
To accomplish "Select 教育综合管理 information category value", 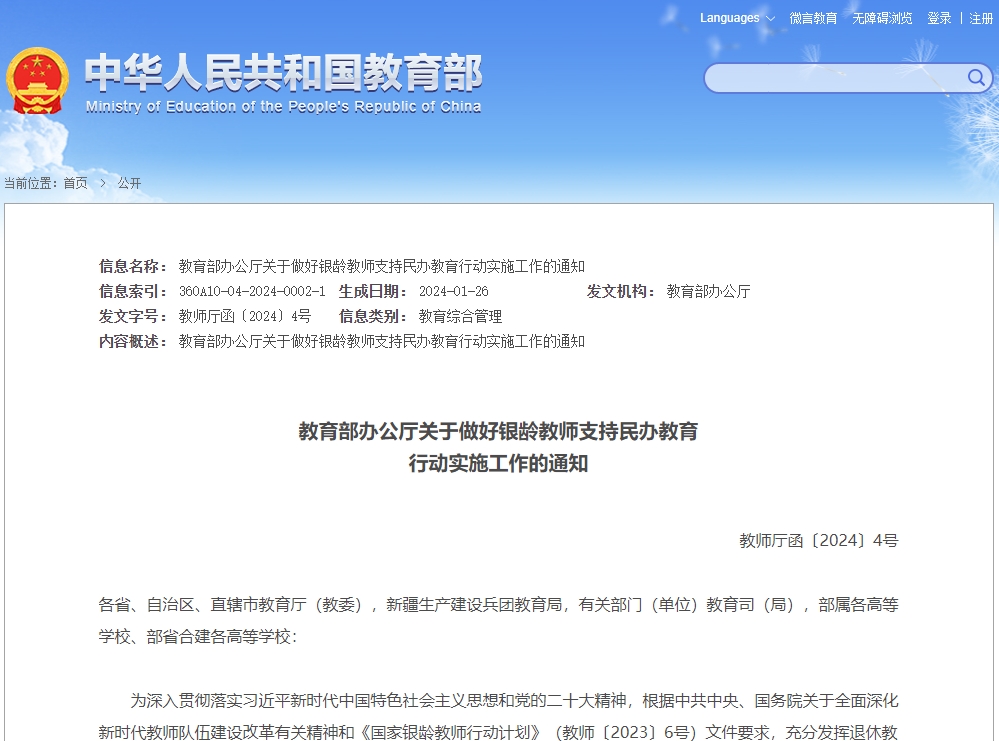I will point(460,316).
